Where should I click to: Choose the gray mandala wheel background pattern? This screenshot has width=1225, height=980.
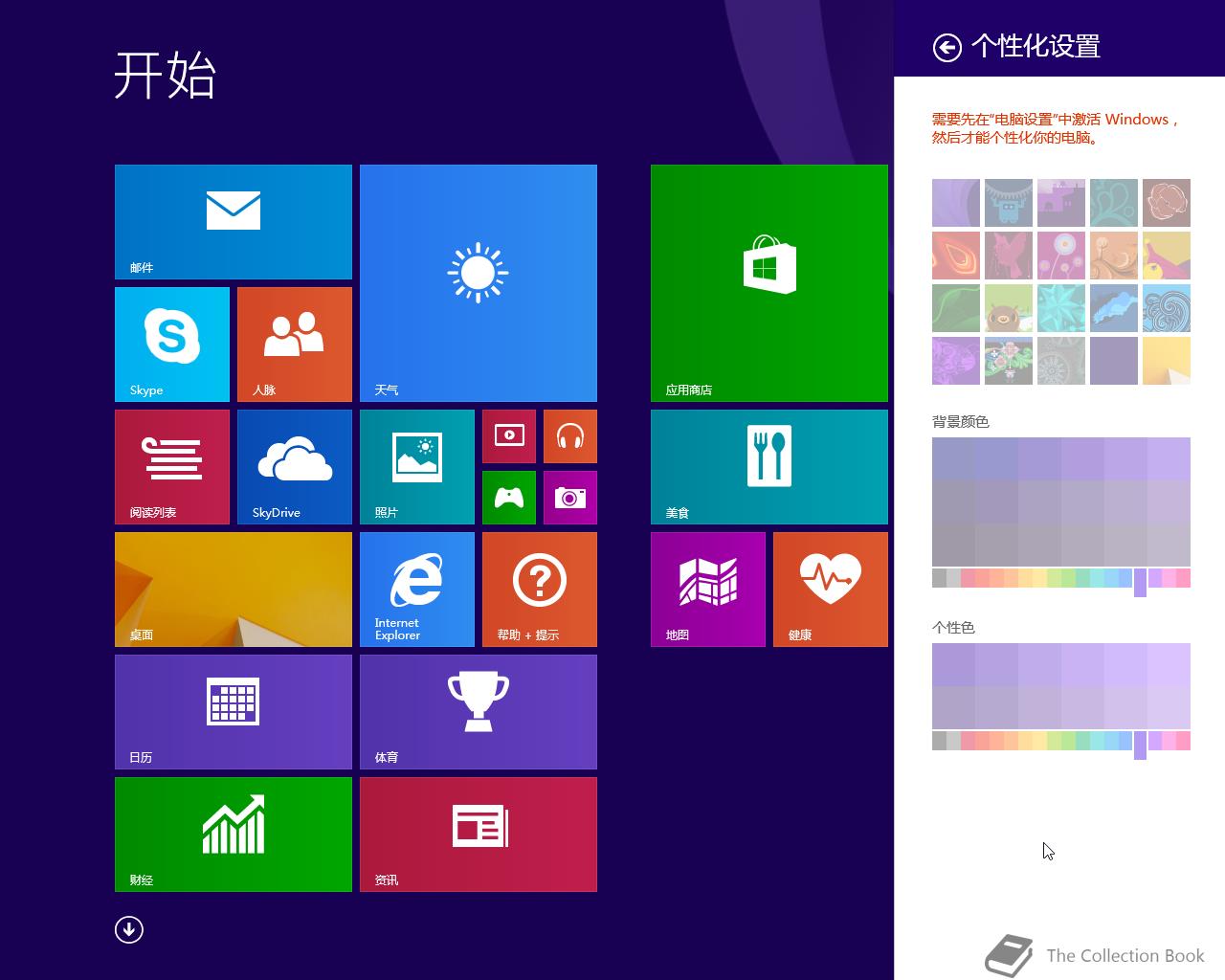[x=1061, y=361]
